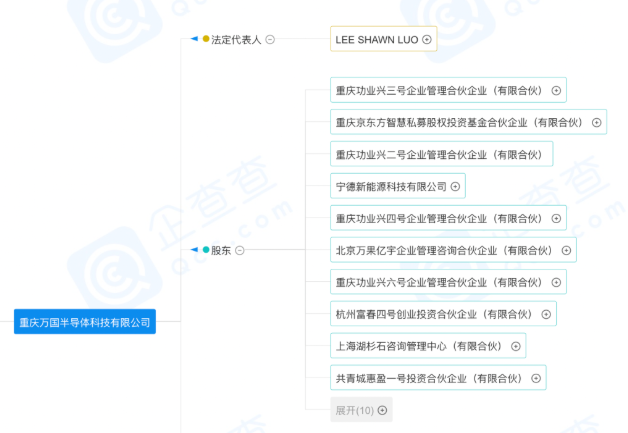Click the teal dot beside 股东

coord(206,250)
